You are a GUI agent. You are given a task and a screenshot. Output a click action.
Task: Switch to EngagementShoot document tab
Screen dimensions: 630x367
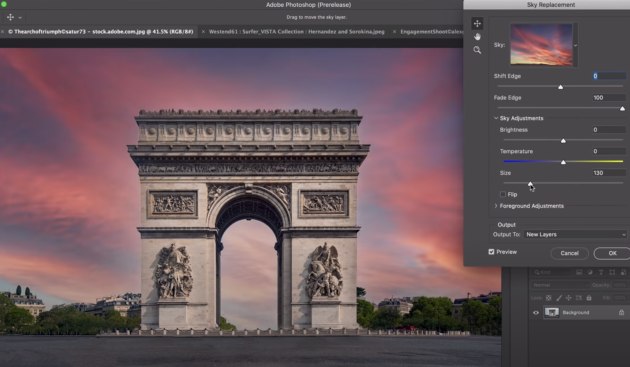432,31
